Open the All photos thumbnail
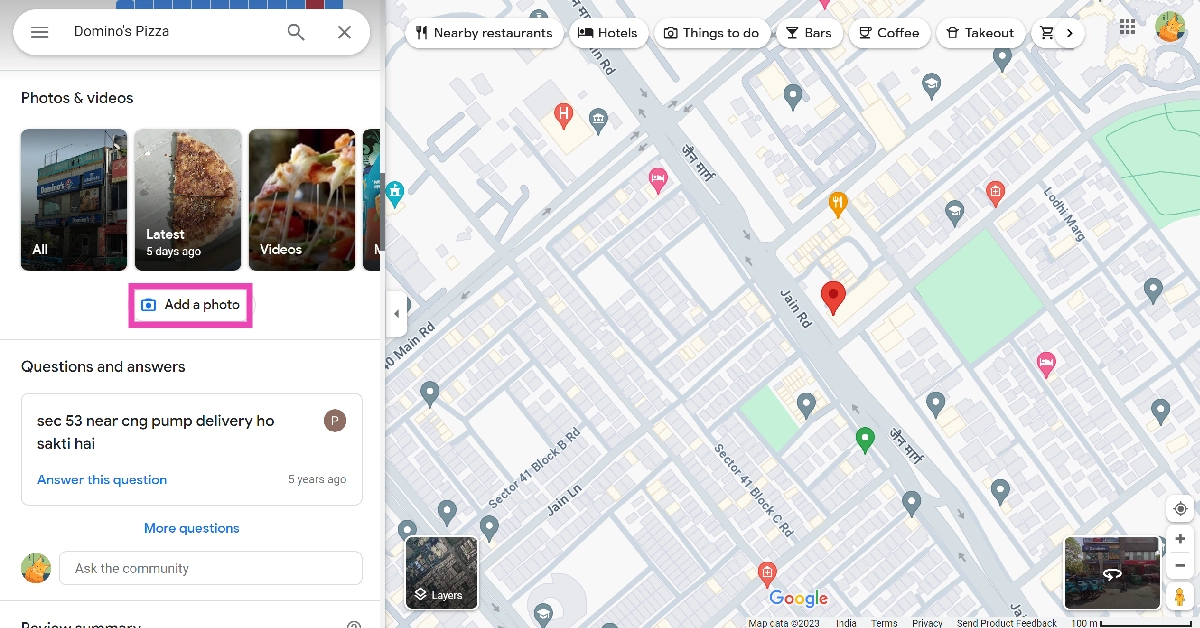Image resolution: width=1200 pixels, height=628 pixels. pyautogui.click(x=74, y=199)
